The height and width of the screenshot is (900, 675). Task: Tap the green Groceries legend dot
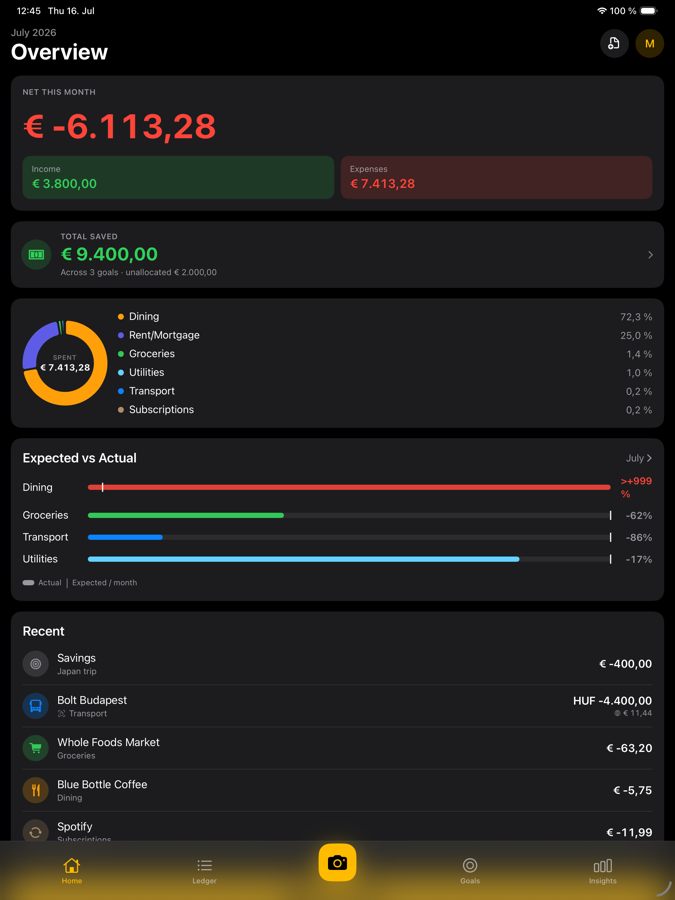click(x=121, y=354)
